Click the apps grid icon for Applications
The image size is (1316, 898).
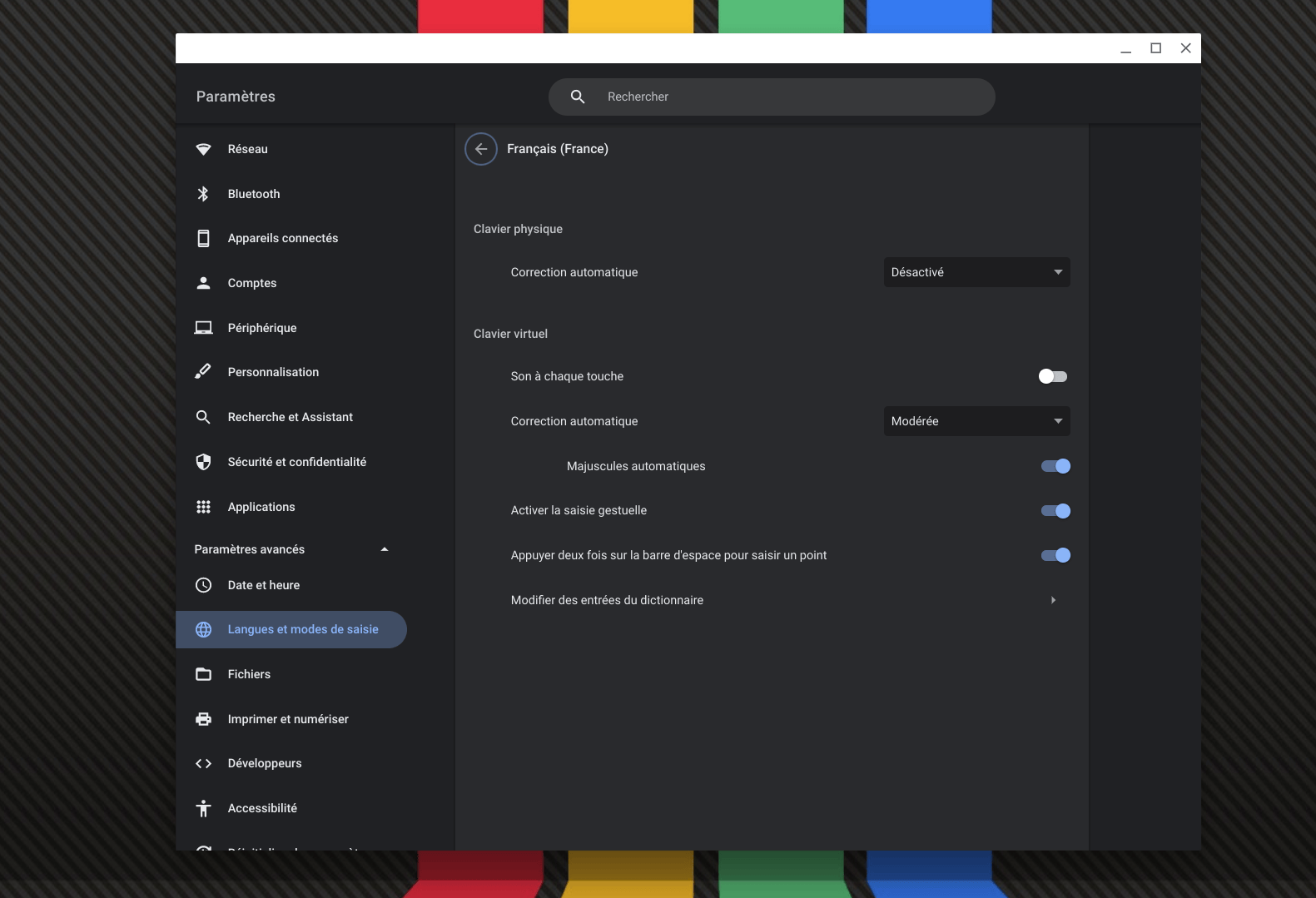[203, 507]
